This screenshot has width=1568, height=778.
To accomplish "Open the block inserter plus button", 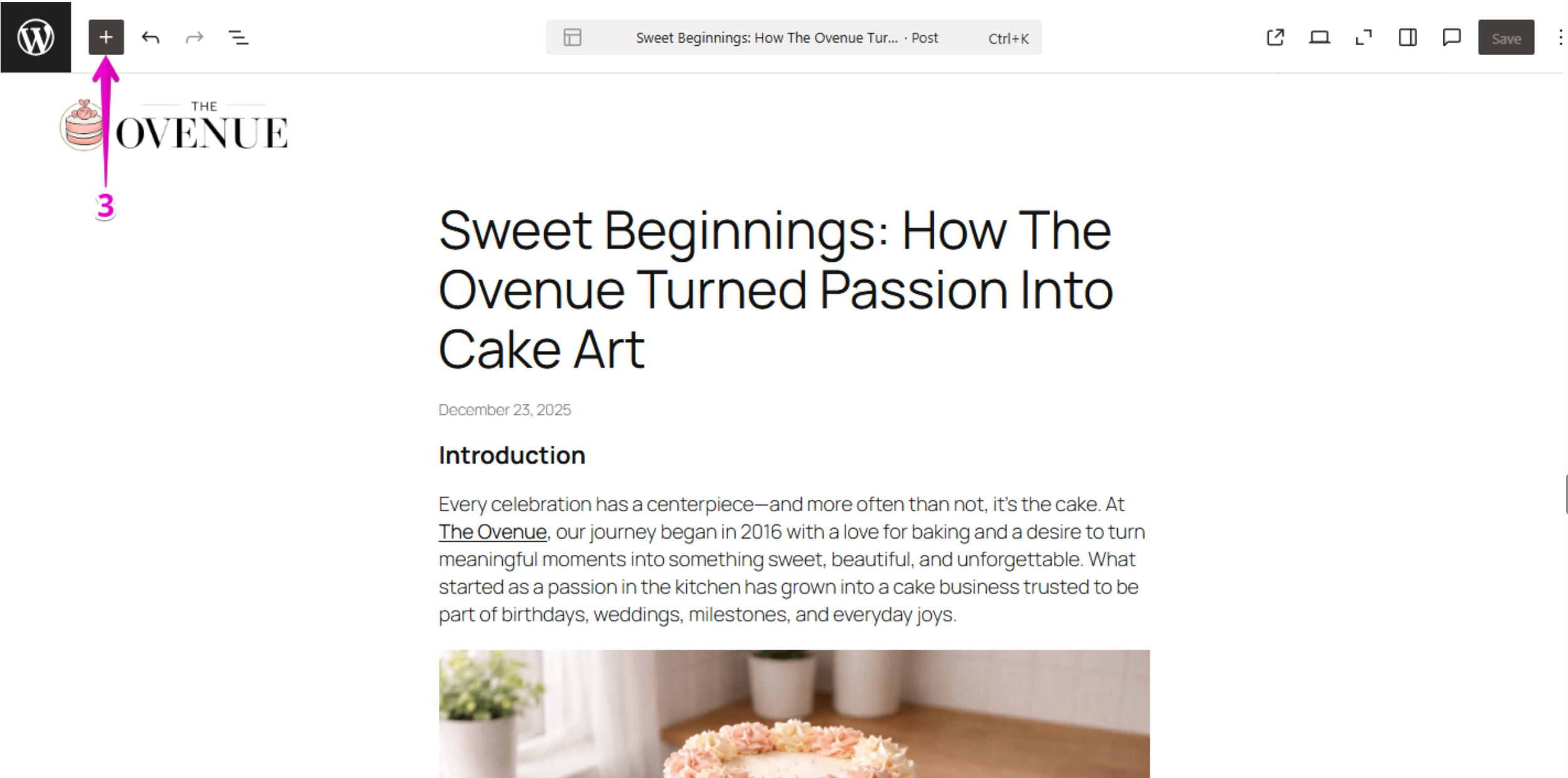I will [106, 37].
